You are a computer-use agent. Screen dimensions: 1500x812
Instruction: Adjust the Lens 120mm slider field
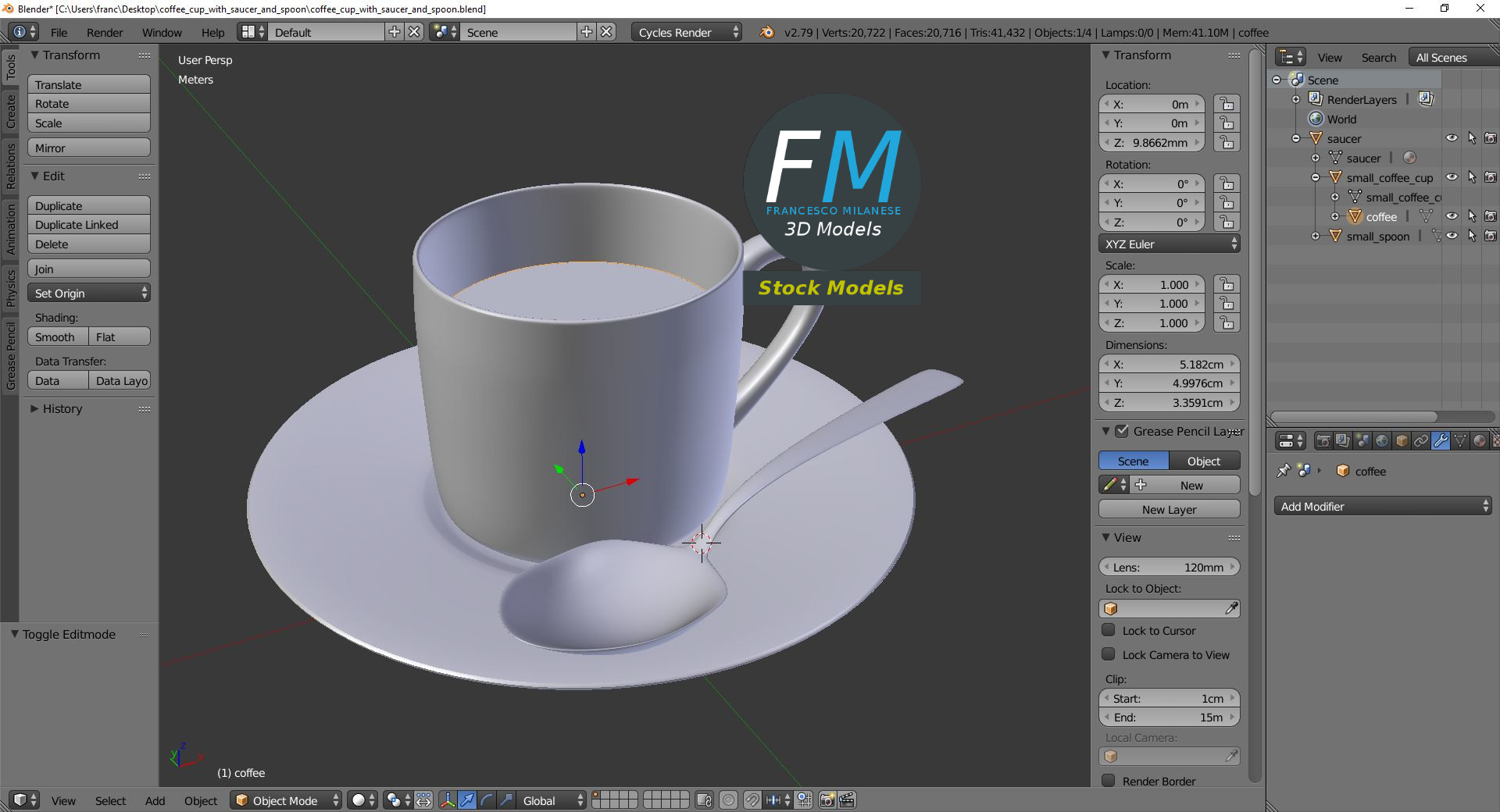(x=1169, y=568)
